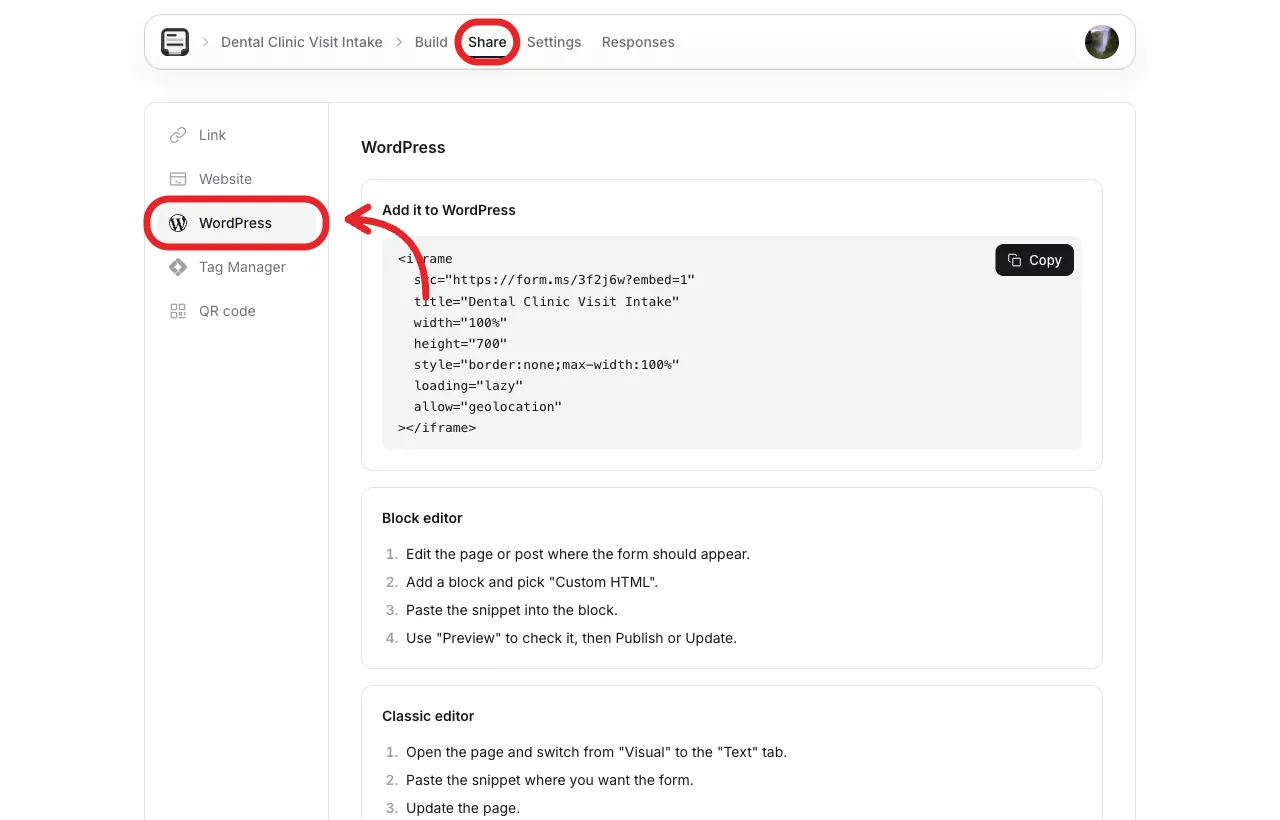Click the Website window icon
Screen dimensions: 1280x820
pyautogui.click(x=178, y=179)
